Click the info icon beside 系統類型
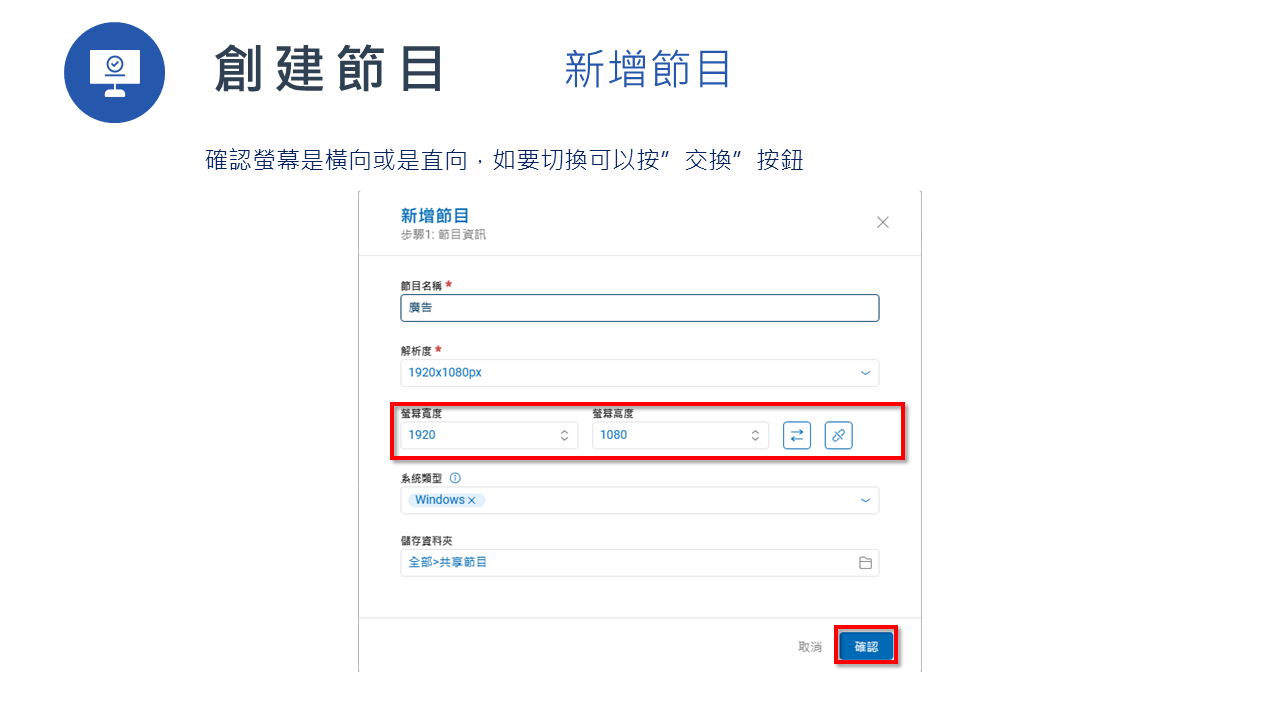Viewport: 1280px width, 720px height. 455,477
